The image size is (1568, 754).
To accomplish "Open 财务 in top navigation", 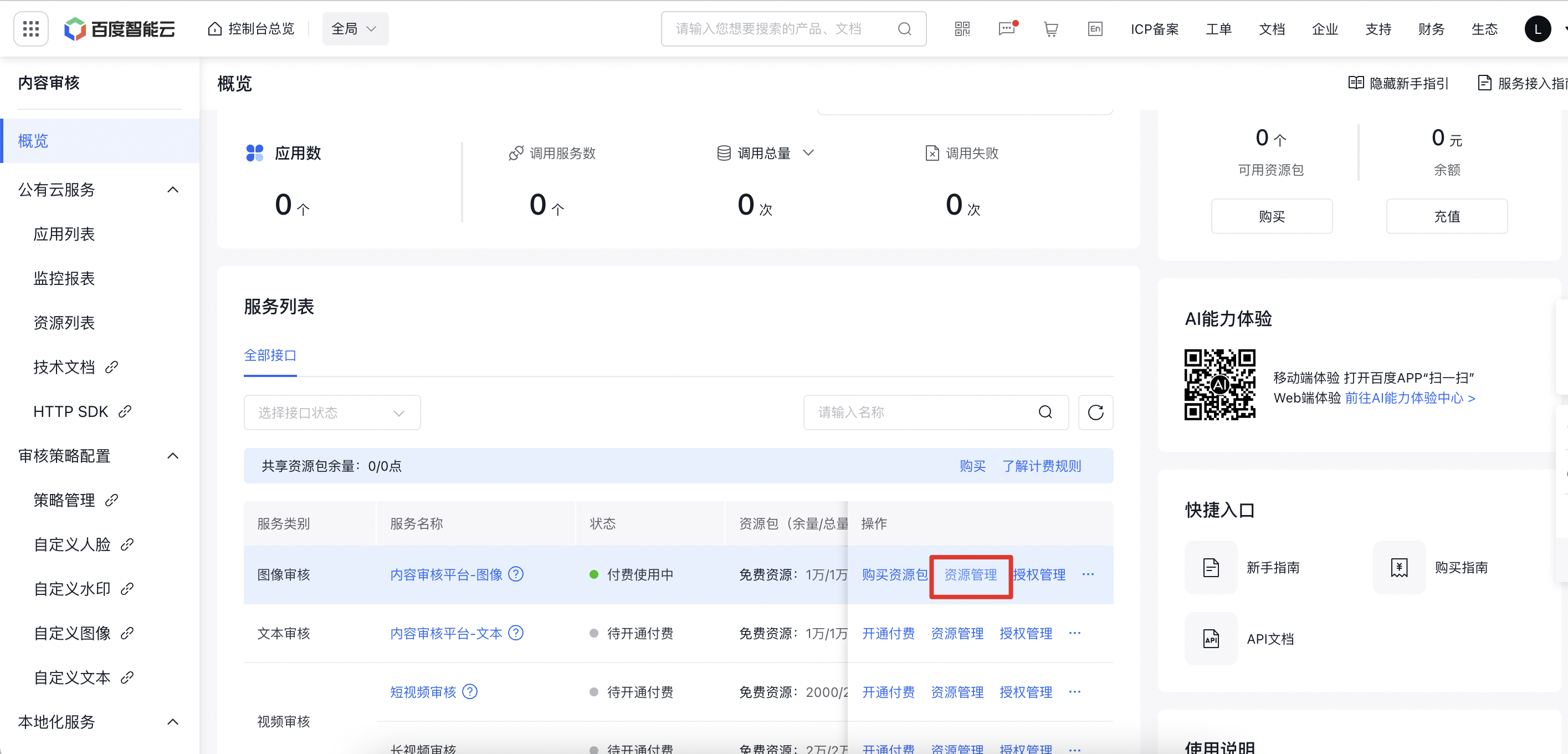I will pyautogui.click(x=1431, y=29).
